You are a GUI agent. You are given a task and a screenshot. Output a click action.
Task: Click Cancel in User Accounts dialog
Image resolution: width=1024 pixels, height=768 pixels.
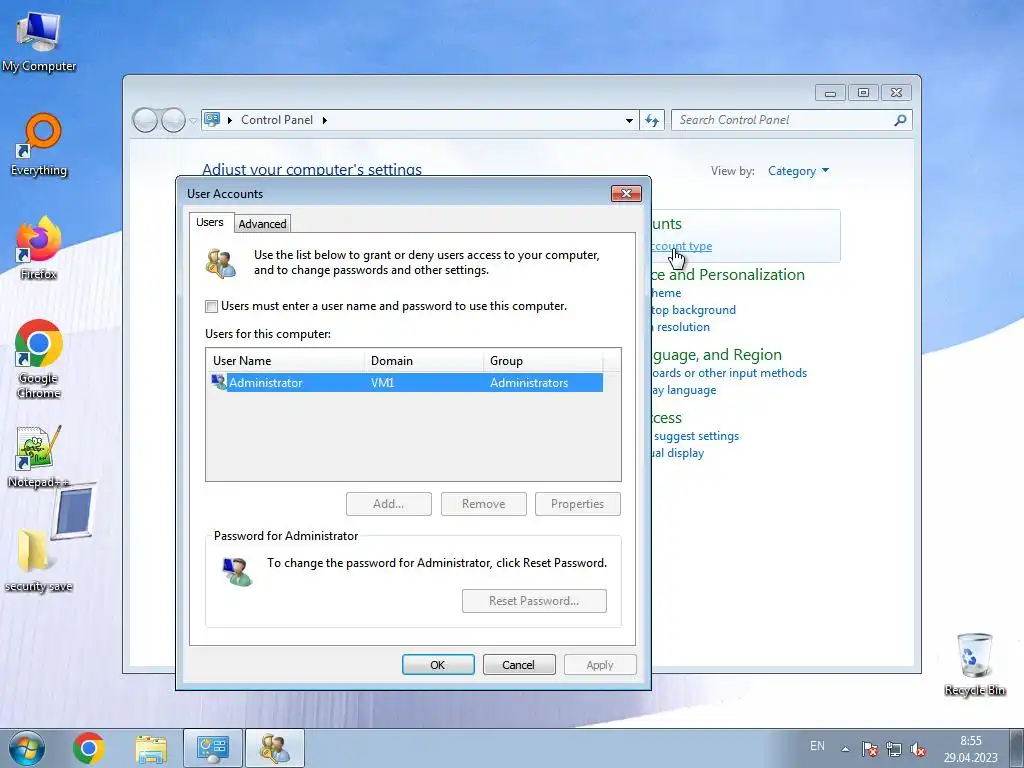[x=519, y=665]
